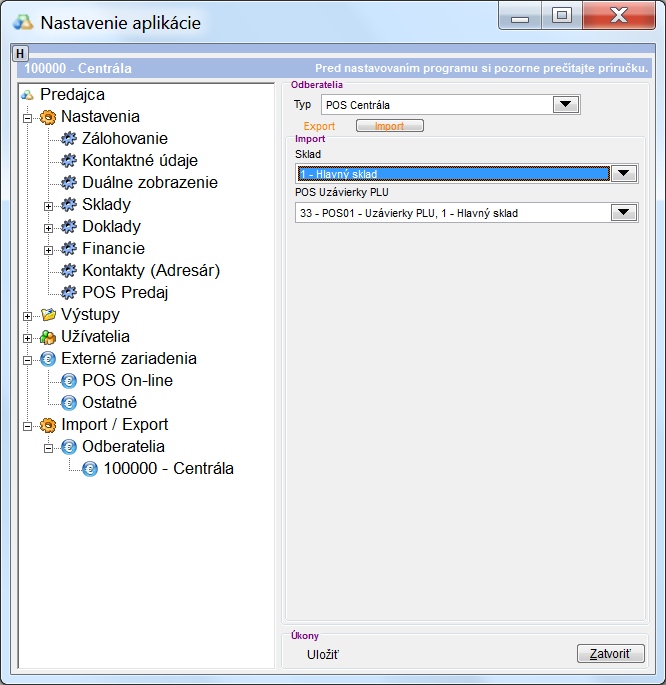666x685 pixels.
Task: Click the H button in top-left corner
Action: click(x=21, y=53)
